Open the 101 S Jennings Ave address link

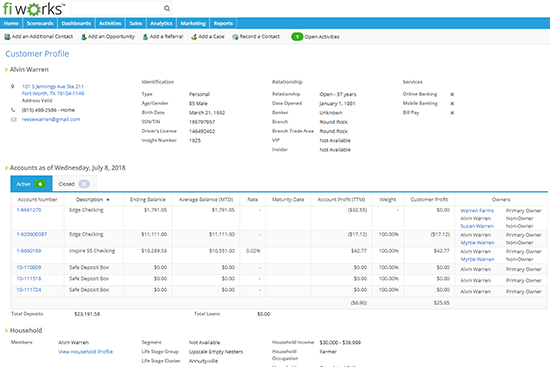pos(53,90)
